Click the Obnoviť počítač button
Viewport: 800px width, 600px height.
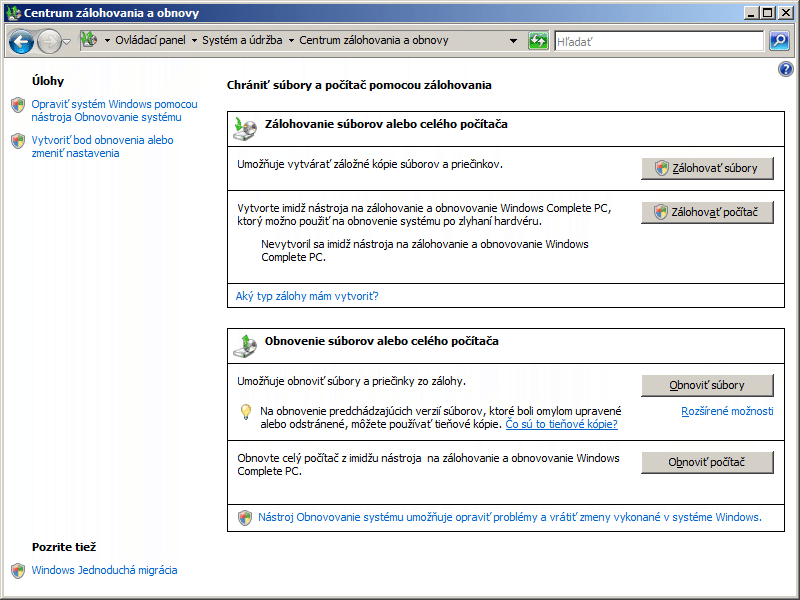coord(707,462)
